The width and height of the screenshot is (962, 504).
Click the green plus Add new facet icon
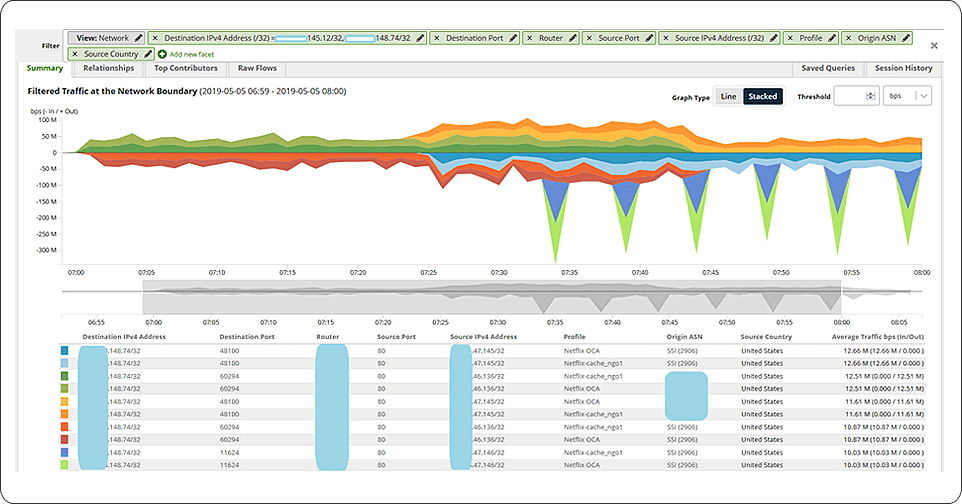(x=163, y=54)
